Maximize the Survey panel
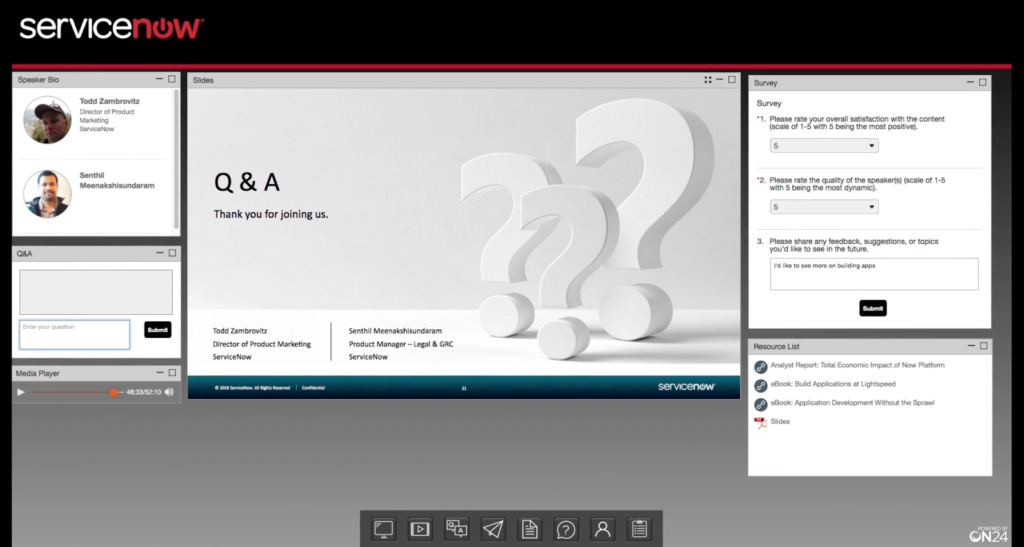 [x=983, y=82]
